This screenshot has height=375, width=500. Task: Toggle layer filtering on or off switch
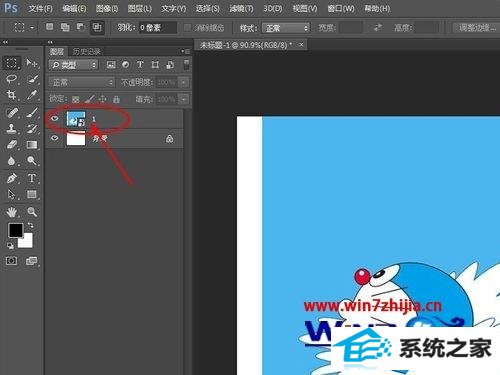pos(186,64)
